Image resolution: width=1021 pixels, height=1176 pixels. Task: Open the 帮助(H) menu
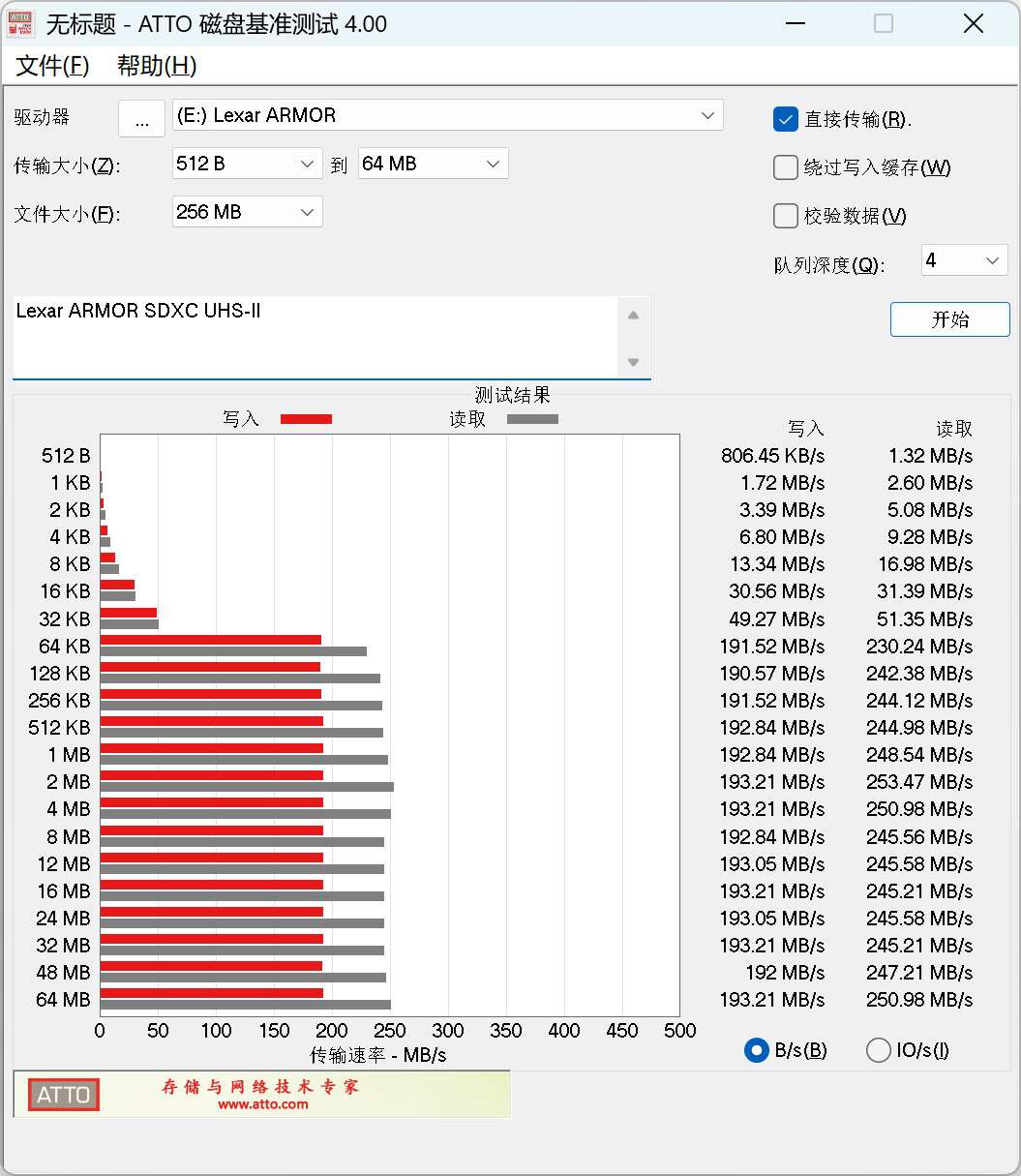click(x=157, y=66)
